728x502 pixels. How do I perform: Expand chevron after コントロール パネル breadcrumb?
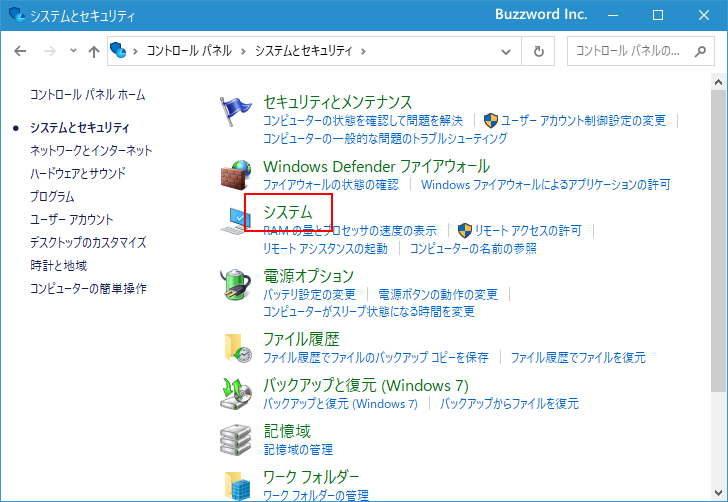[243, 51]
